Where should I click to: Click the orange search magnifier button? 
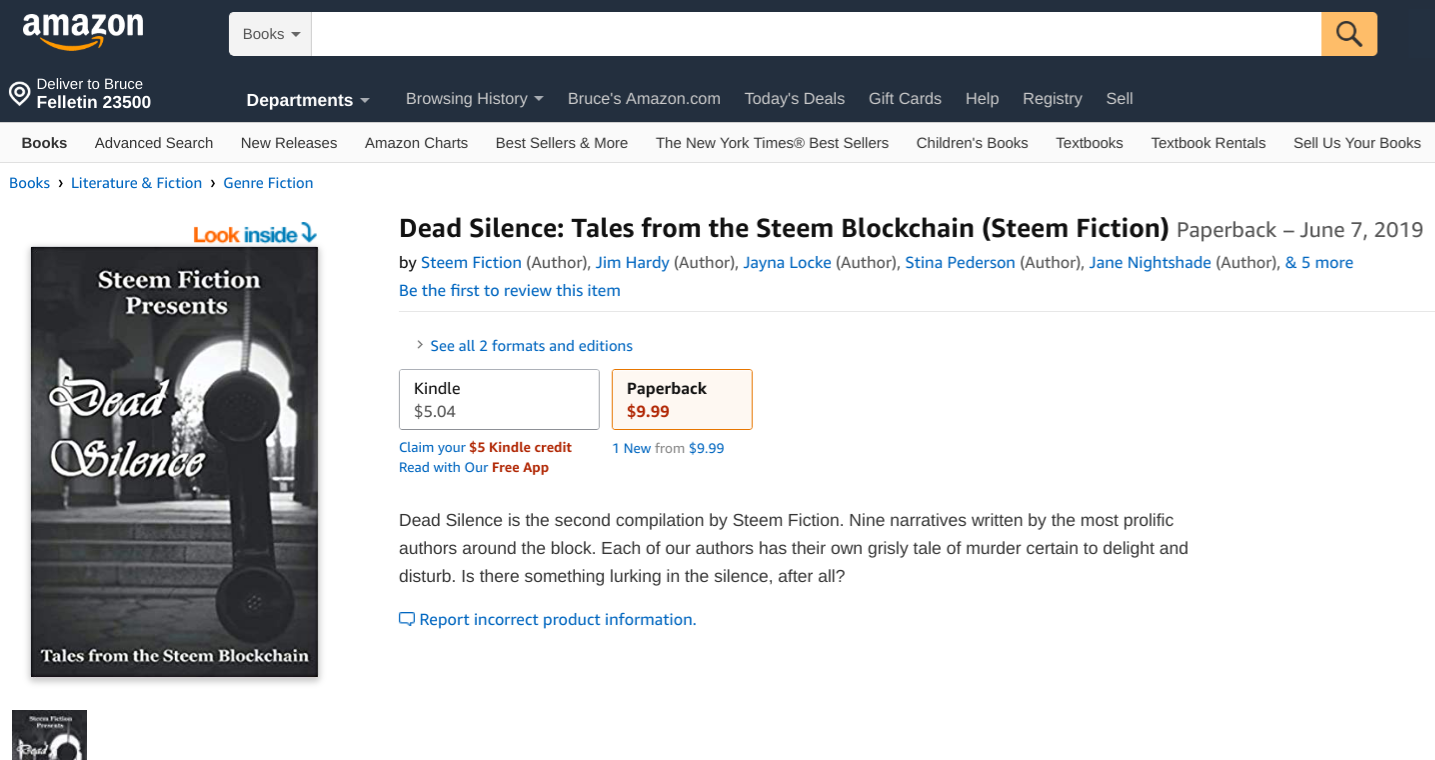click(x=1349, y=34)
